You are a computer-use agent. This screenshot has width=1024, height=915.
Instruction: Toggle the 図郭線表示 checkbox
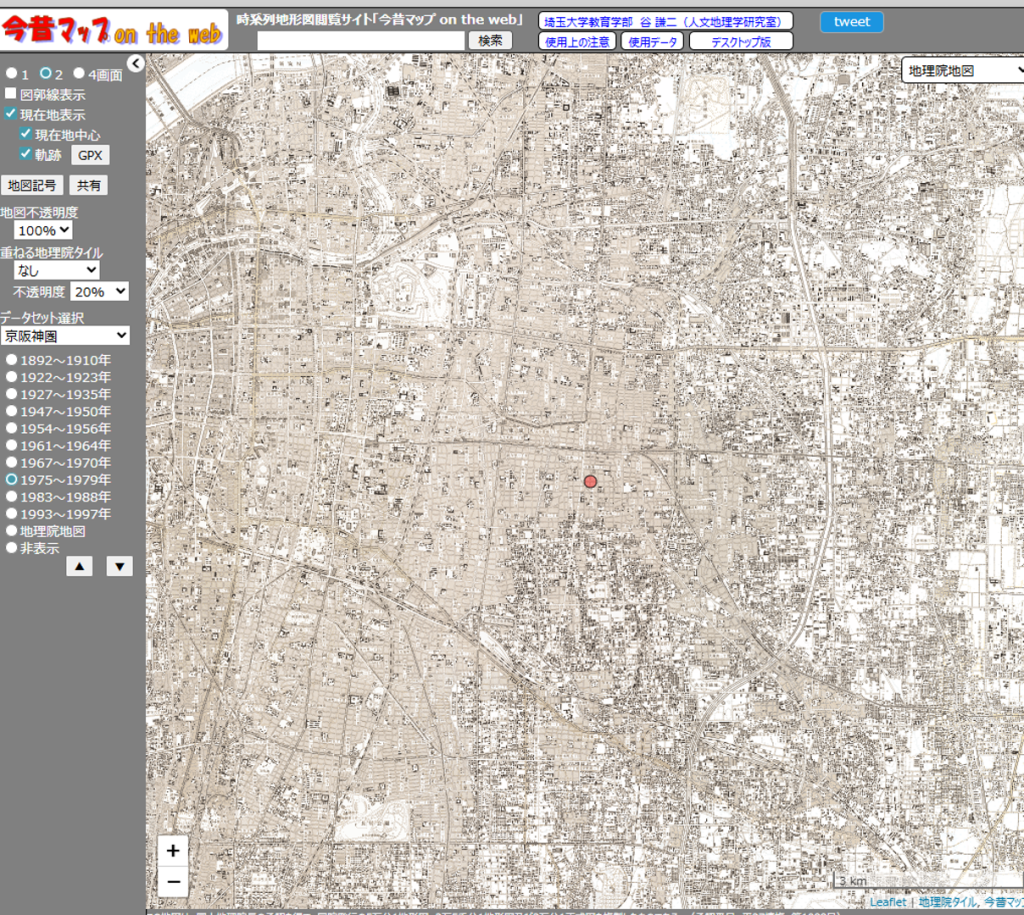[11, 95]
